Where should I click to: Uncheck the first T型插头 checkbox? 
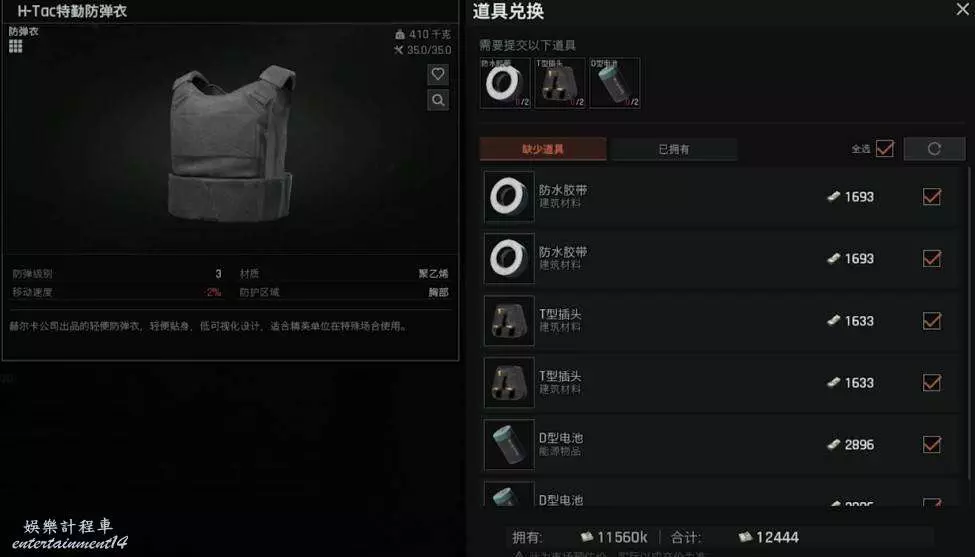931,321
